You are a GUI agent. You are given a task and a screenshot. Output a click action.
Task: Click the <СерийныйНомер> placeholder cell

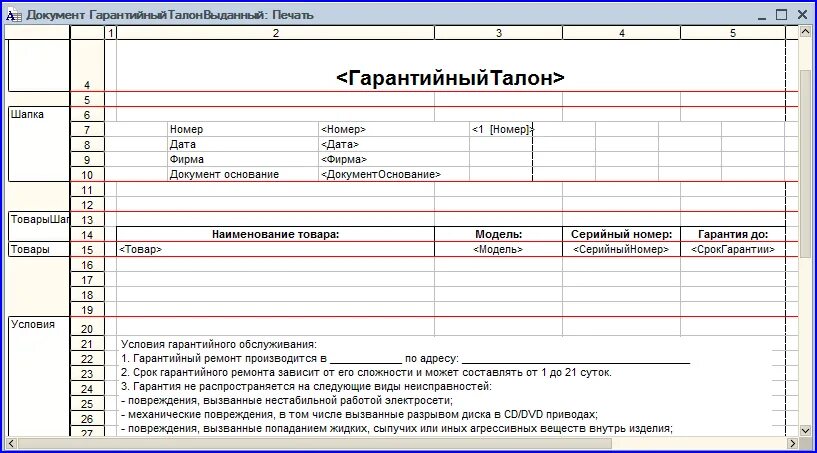[x=621, y=250]
